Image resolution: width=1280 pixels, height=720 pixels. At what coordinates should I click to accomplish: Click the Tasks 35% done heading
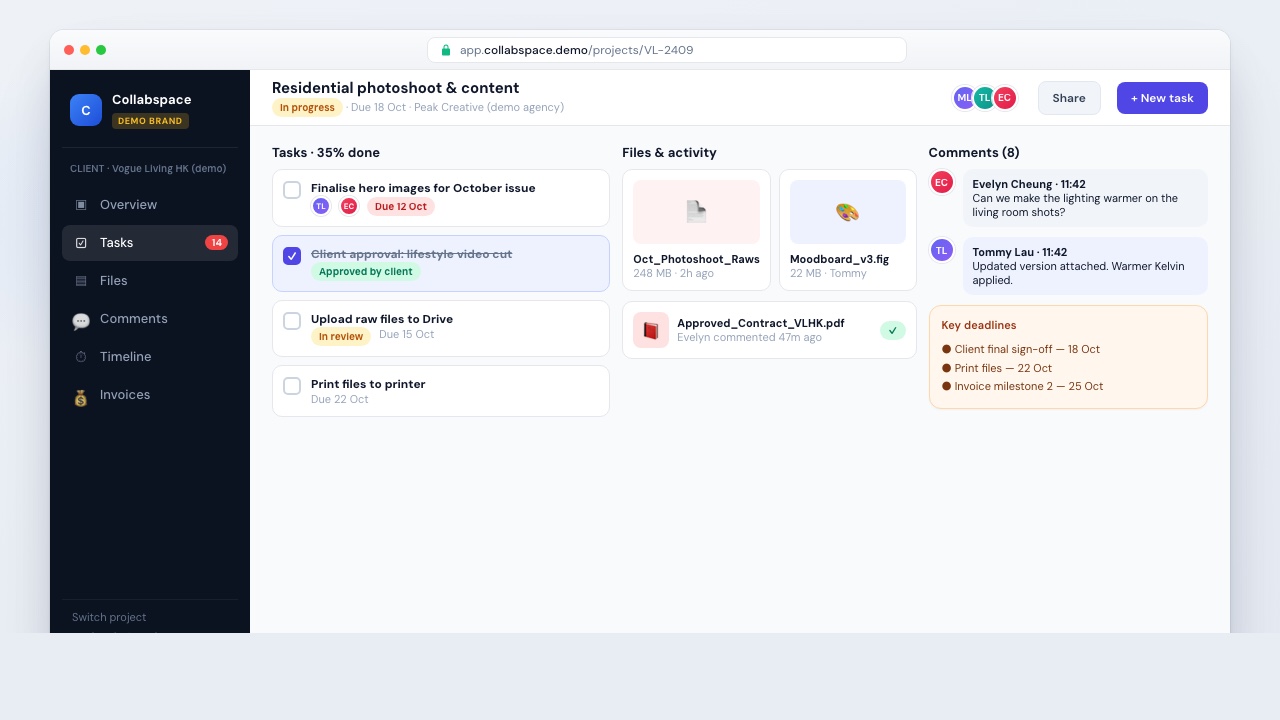[326, 153]
